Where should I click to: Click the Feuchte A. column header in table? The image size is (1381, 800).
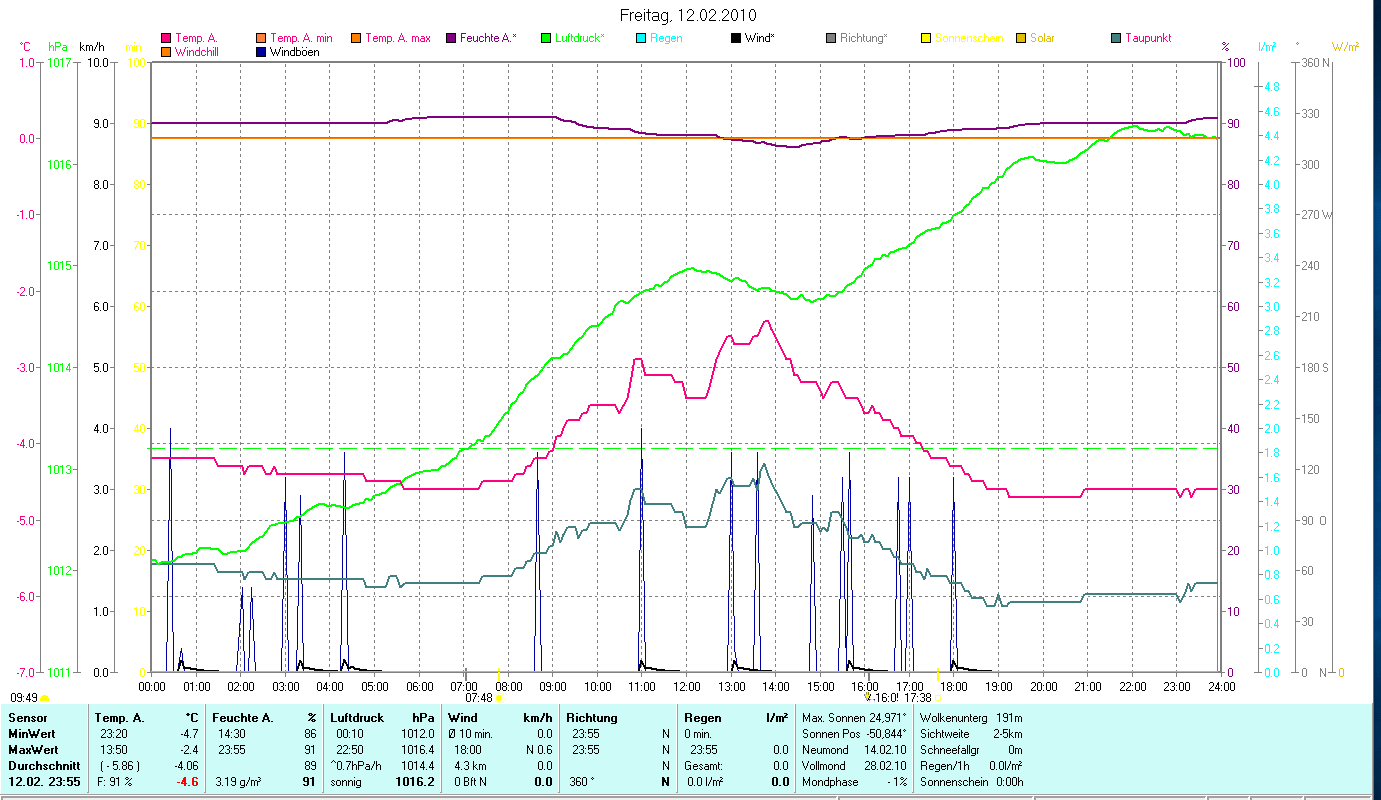click(x=243, y=718)
